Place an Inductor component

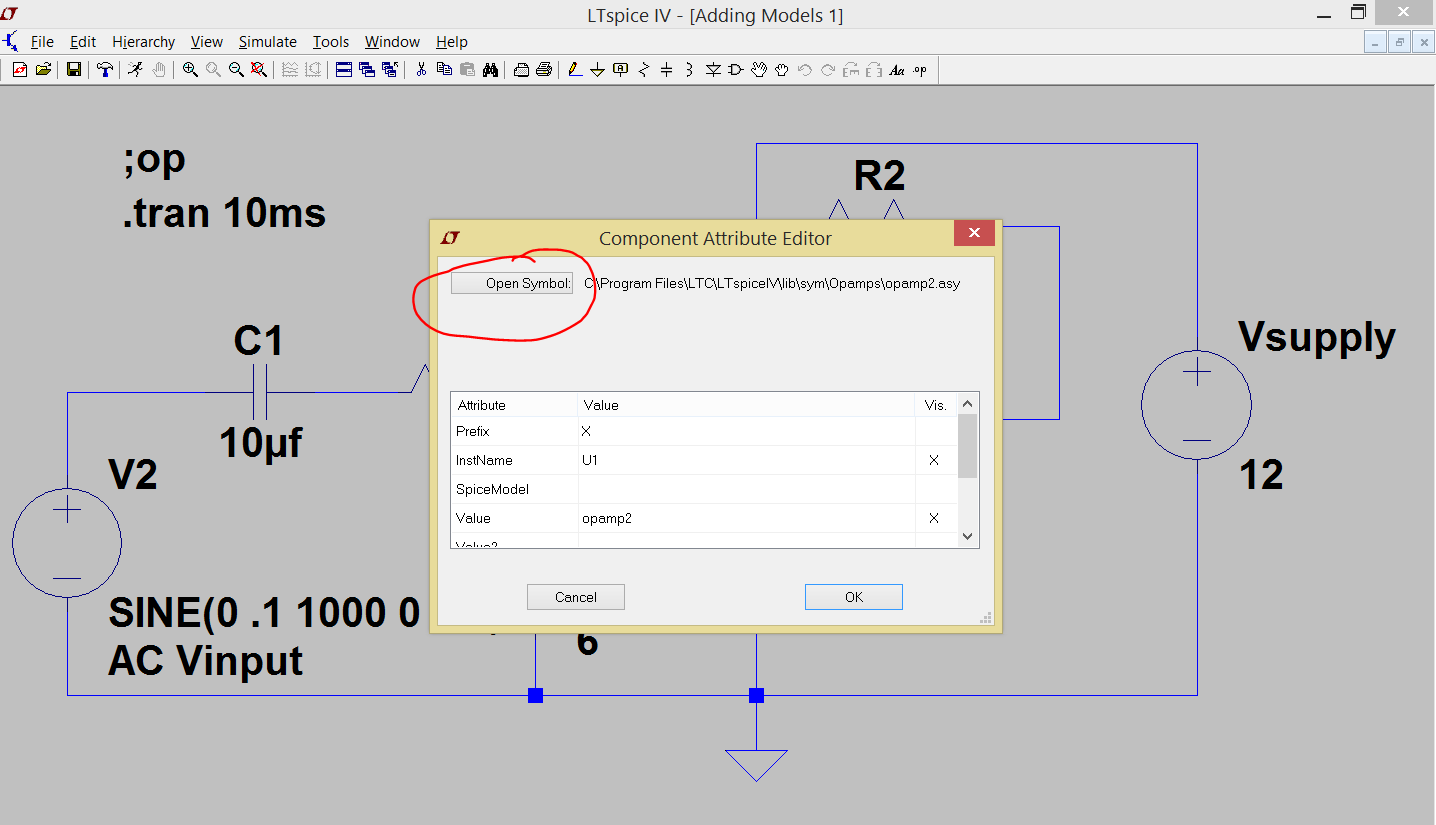690,70
